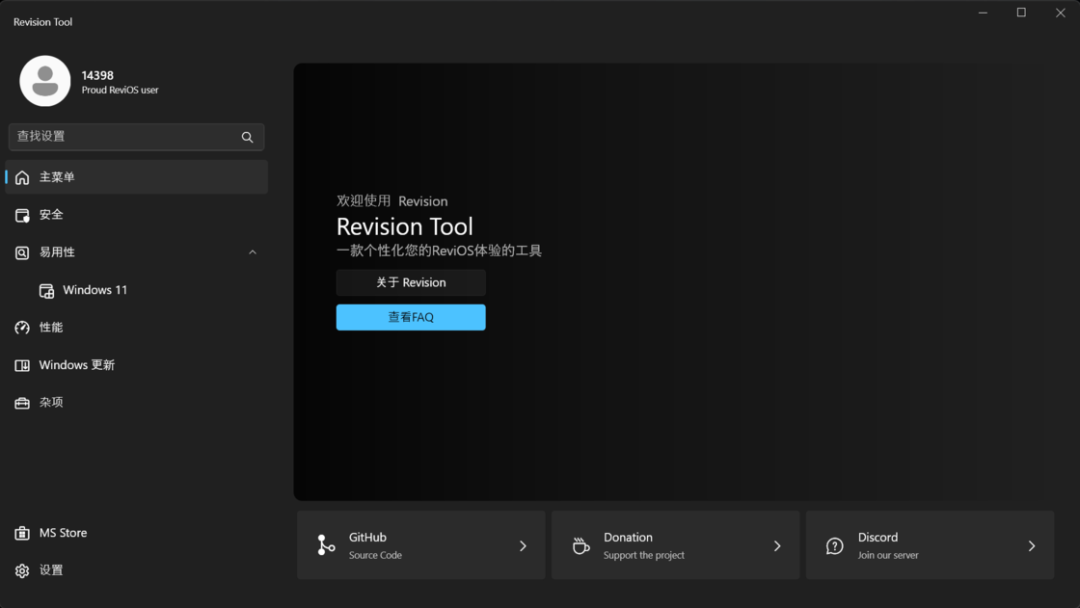Click the Proud ReviOS user text
This screenshot has height=608, width=1080.
point(120,90)
